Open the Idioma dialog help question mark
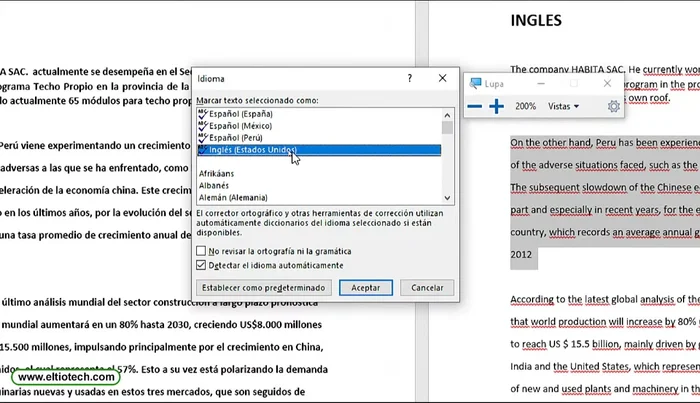Screen dimensions: 700x403 pyautogui.click(x=410, y=79)
